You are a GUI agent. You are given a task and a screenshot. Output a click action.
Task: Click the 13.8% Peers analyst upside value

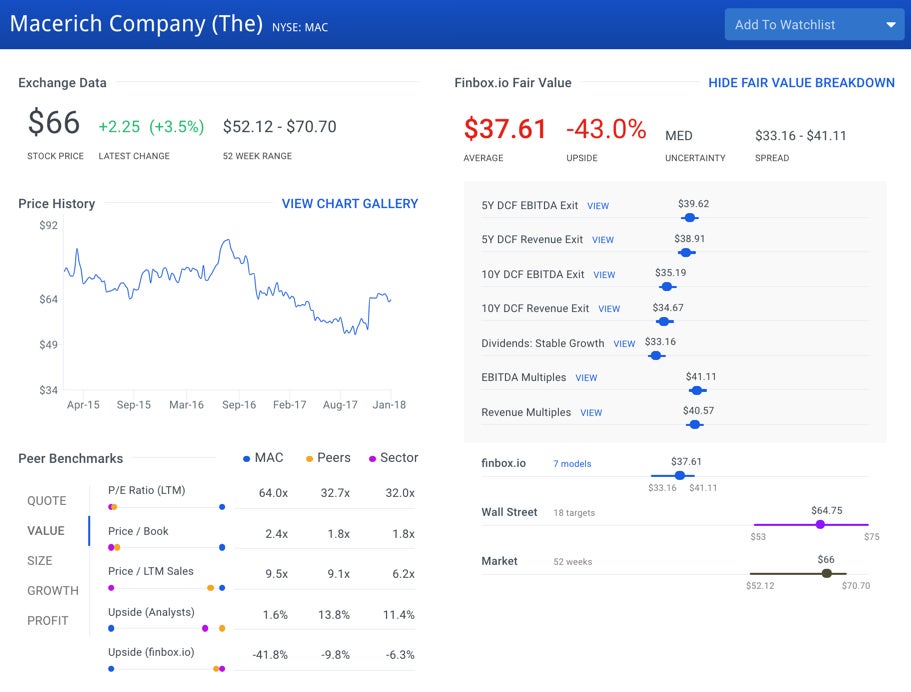tap(333, 615)
